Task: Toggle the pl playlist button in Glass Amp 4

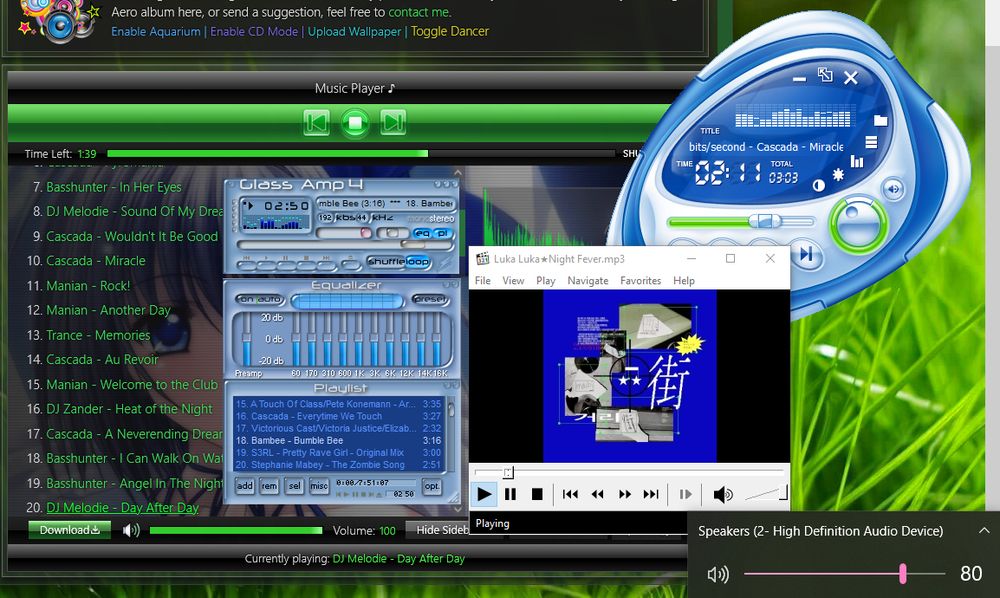Action: [441, 233]
